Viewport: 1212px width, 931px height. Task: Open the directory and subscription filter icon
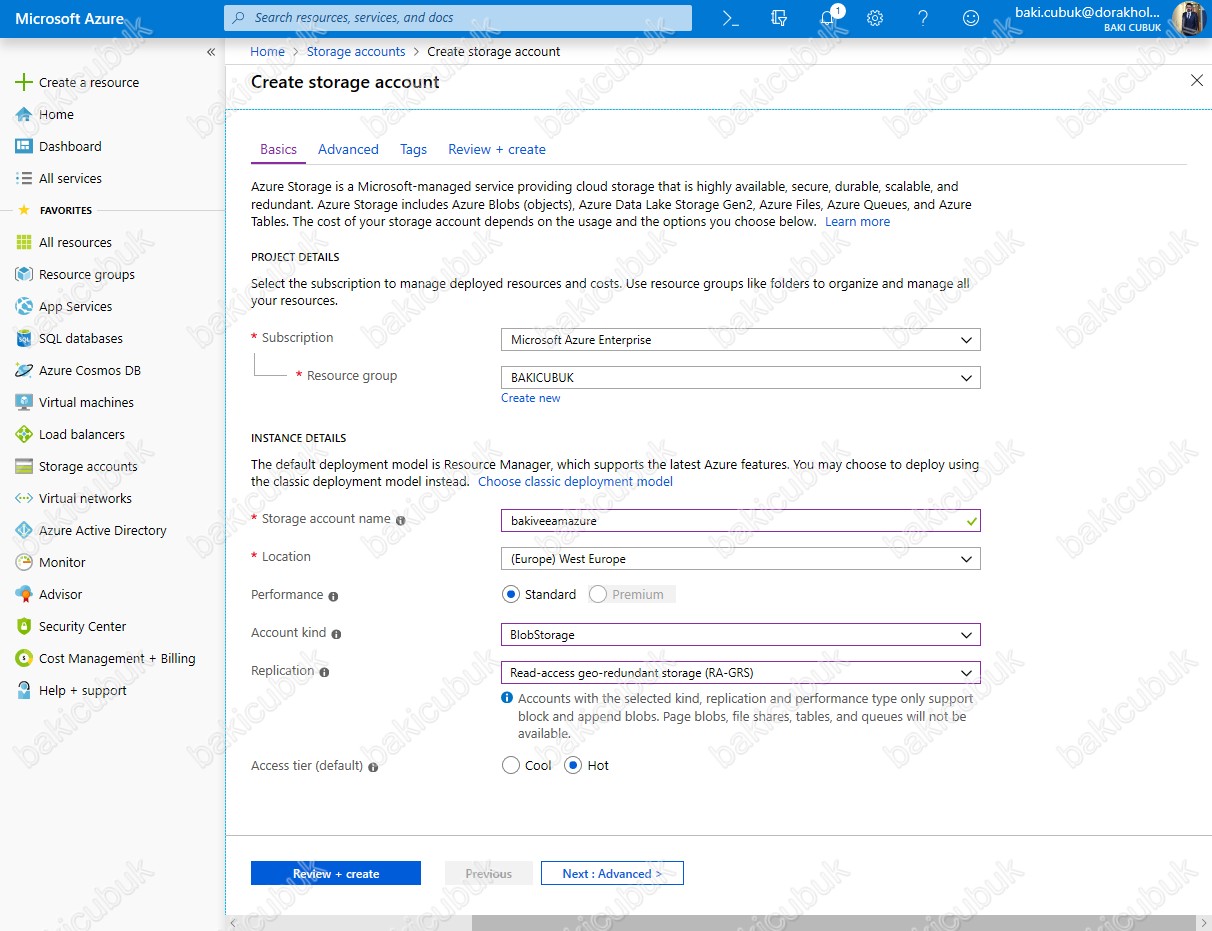(779, 18)
